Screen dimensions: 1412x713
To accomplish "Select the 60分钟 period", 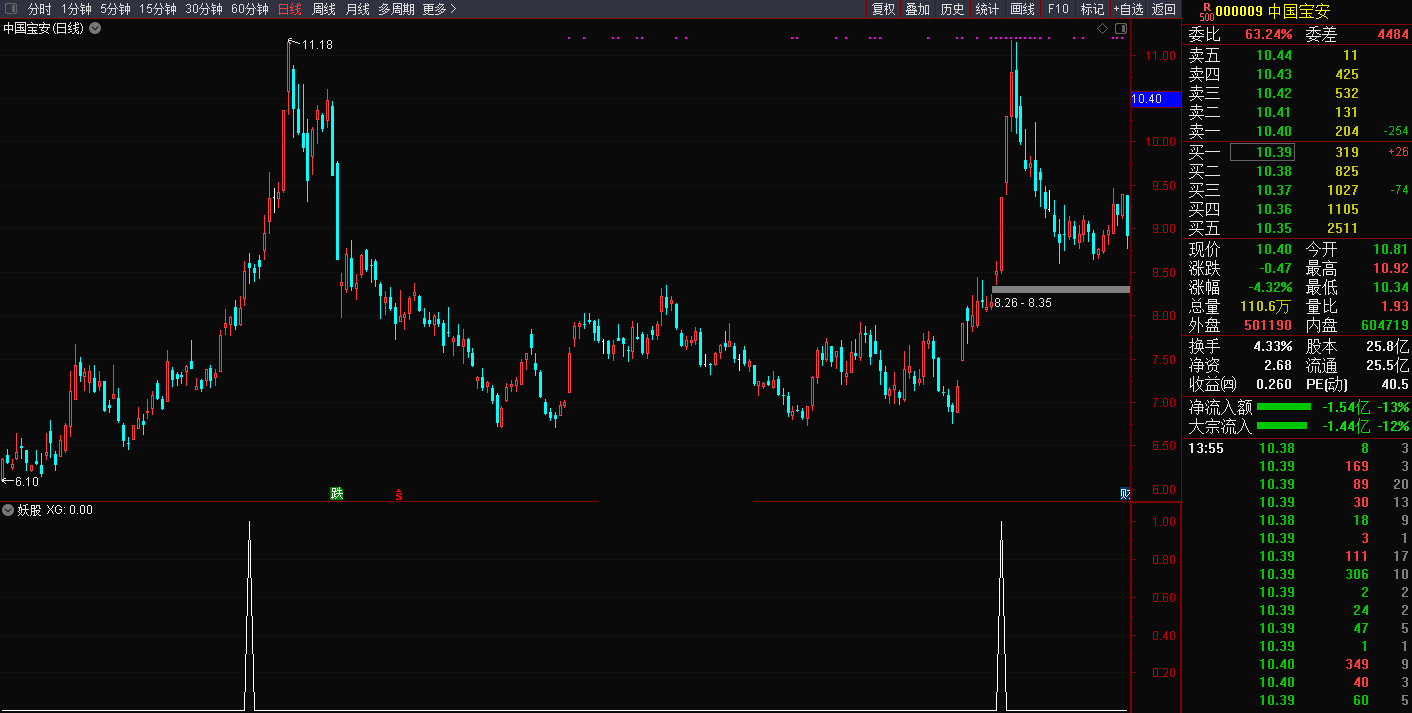I will [250, 9].
